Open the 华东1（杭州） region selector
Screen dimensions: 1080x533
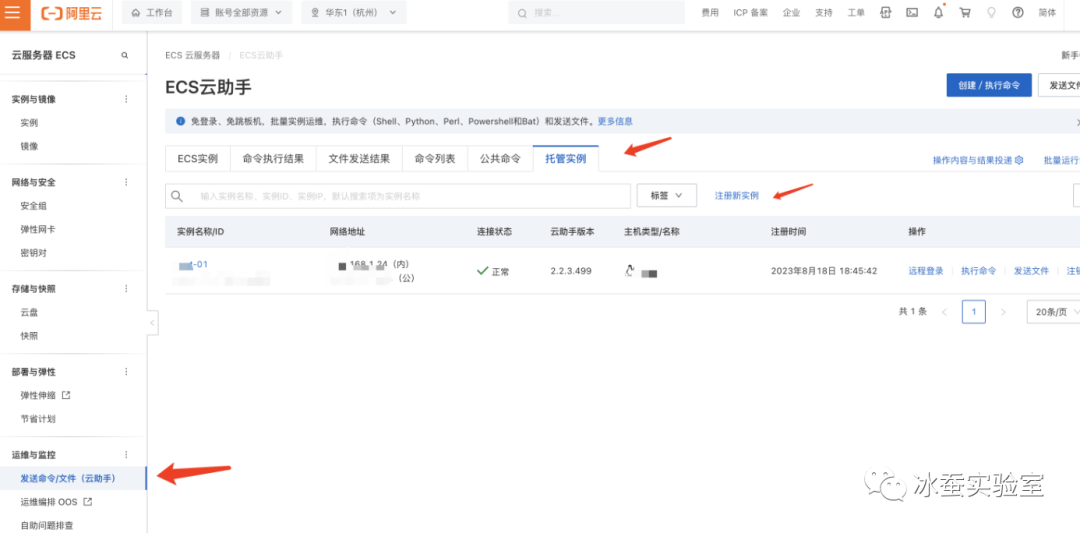(x=353, y=13)
